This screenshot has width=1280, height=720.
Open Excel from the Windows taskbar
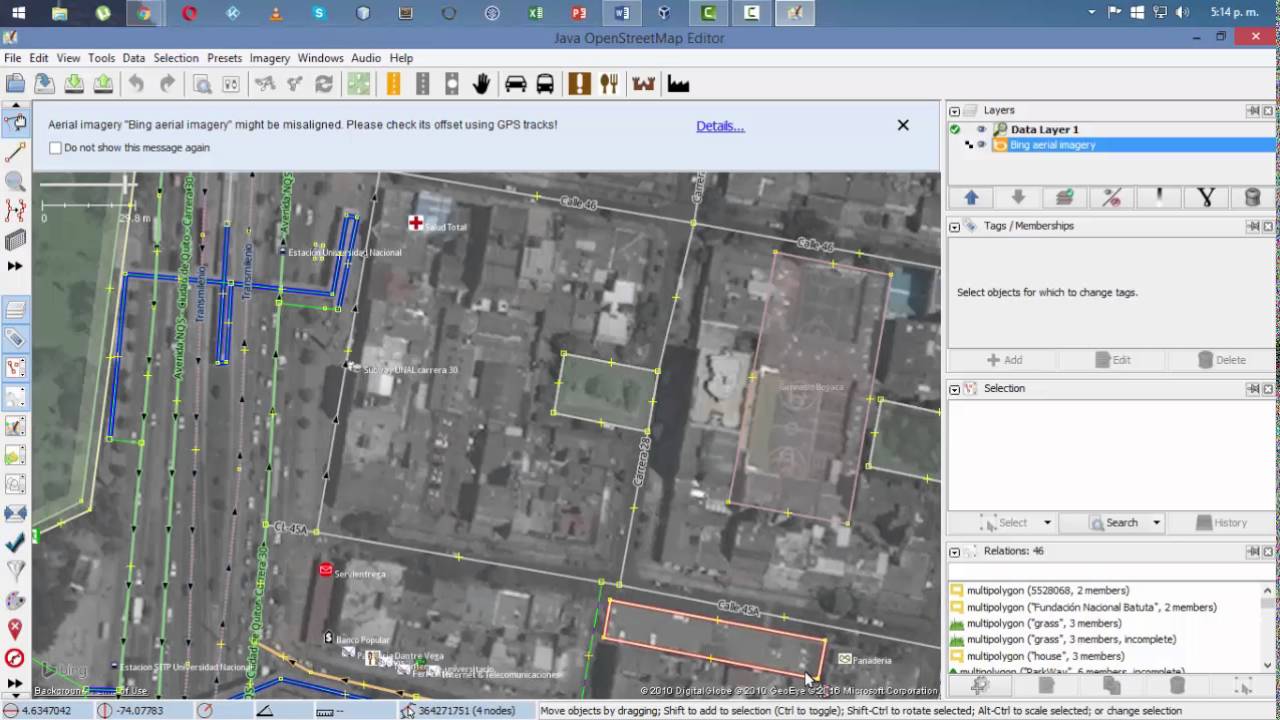coord(535,13)
